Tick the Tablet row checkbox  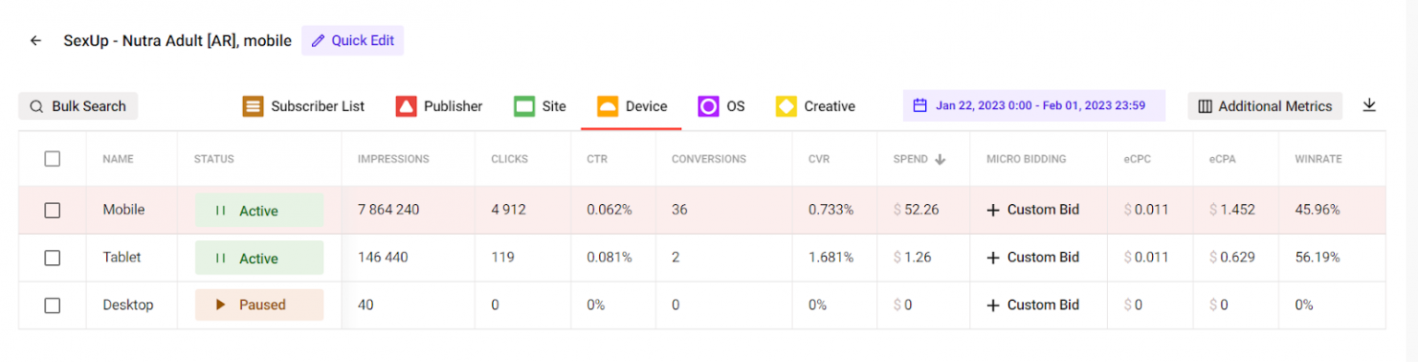point(52,258)
